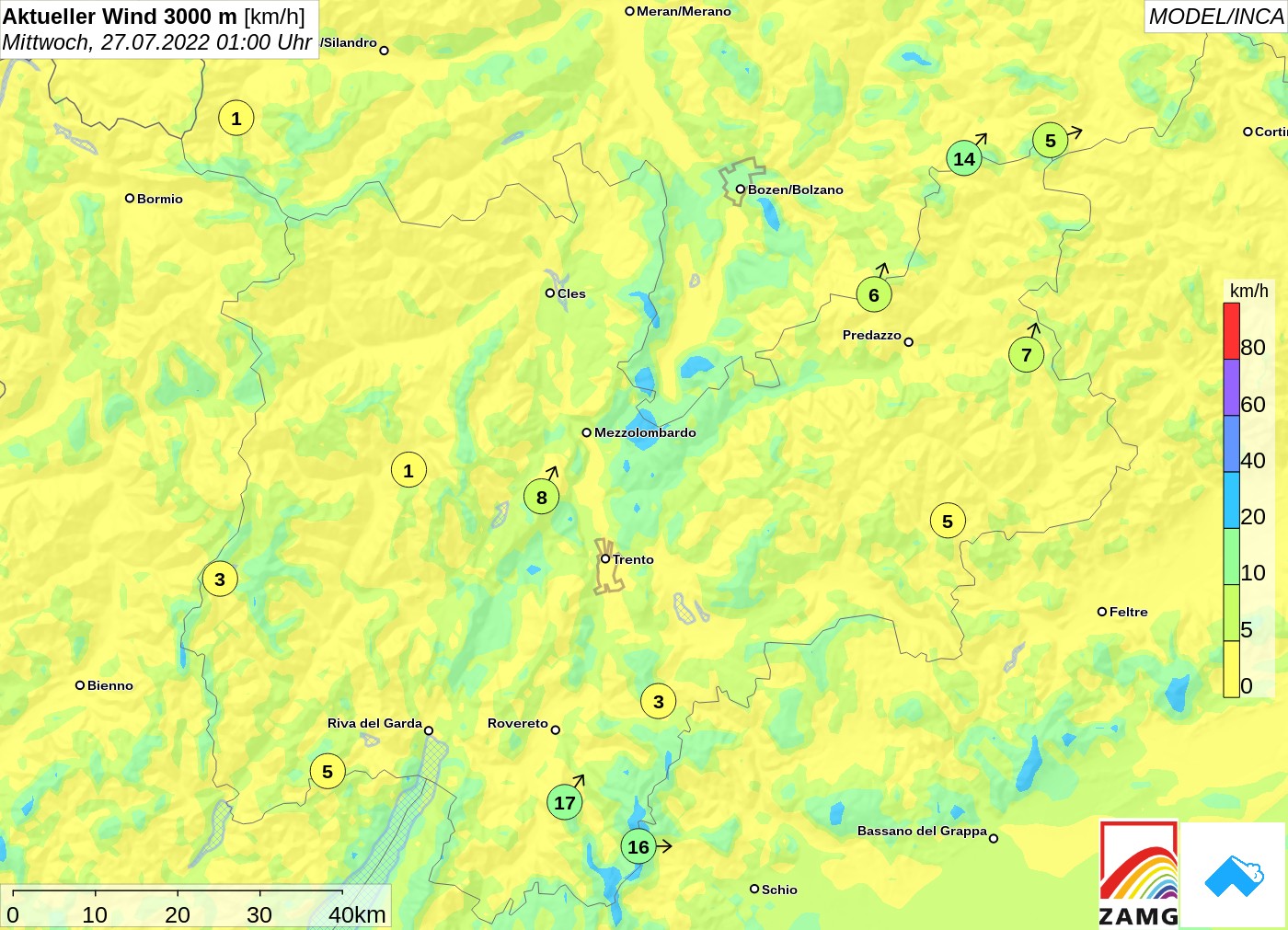Click the ZAMG logo

1139,874
